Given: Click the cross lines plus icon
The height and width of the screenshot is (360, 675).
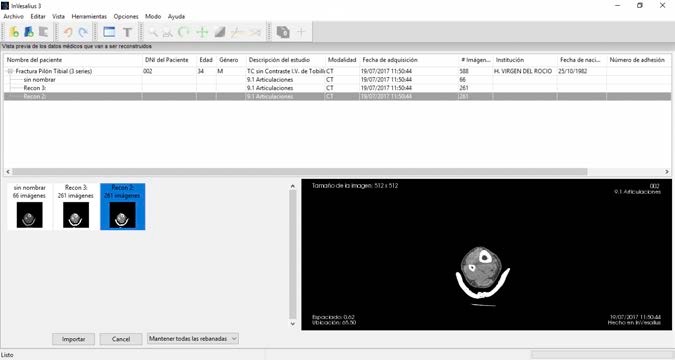Looking at the screenshot, I should (x=301, y=32).
